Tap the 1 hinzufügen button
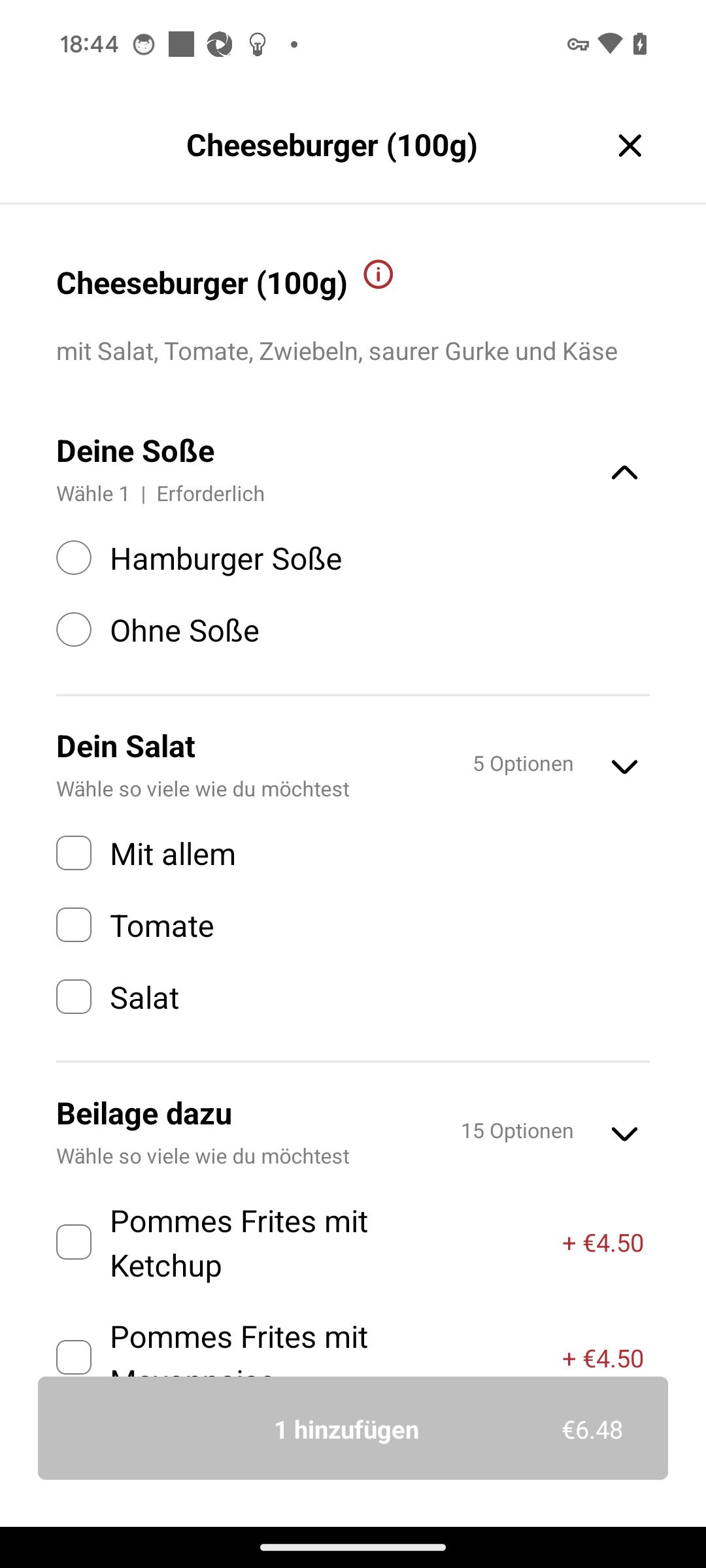Image resolution: width=706 pixels, height=1568 pixels. pyautogui.click(x=353, y=1428)
